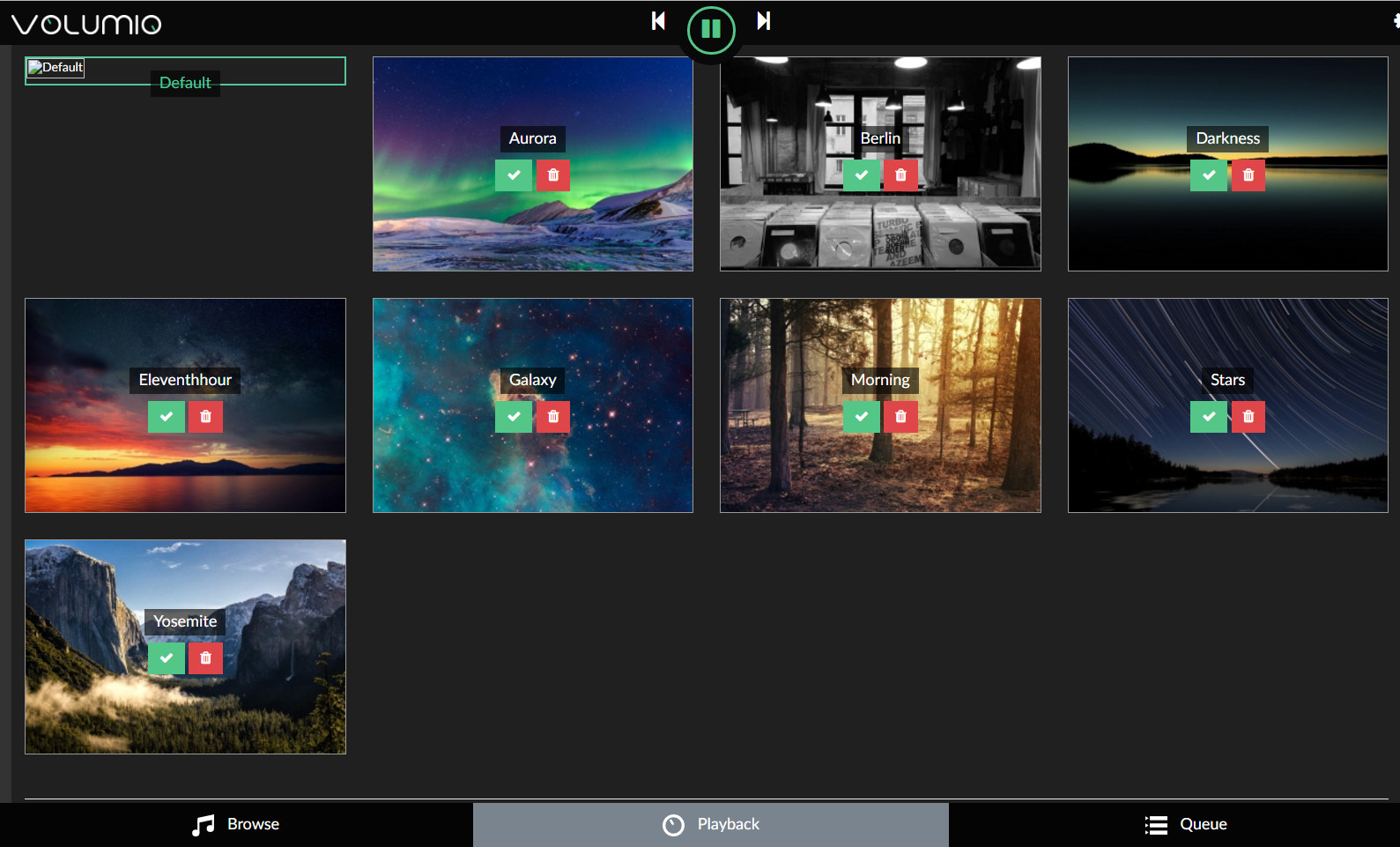Delete the Morning background
Screen dimensions: 1400x847
[x=900, y=417]
